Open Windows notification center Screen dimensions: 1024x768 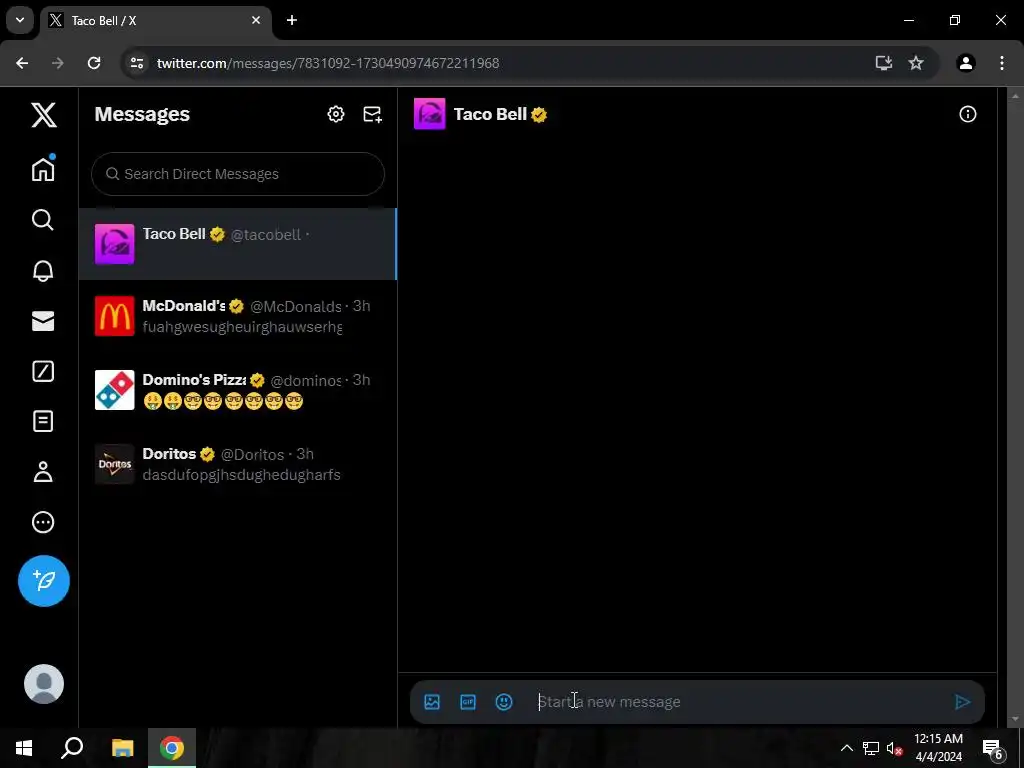click(x=993, y=748)
